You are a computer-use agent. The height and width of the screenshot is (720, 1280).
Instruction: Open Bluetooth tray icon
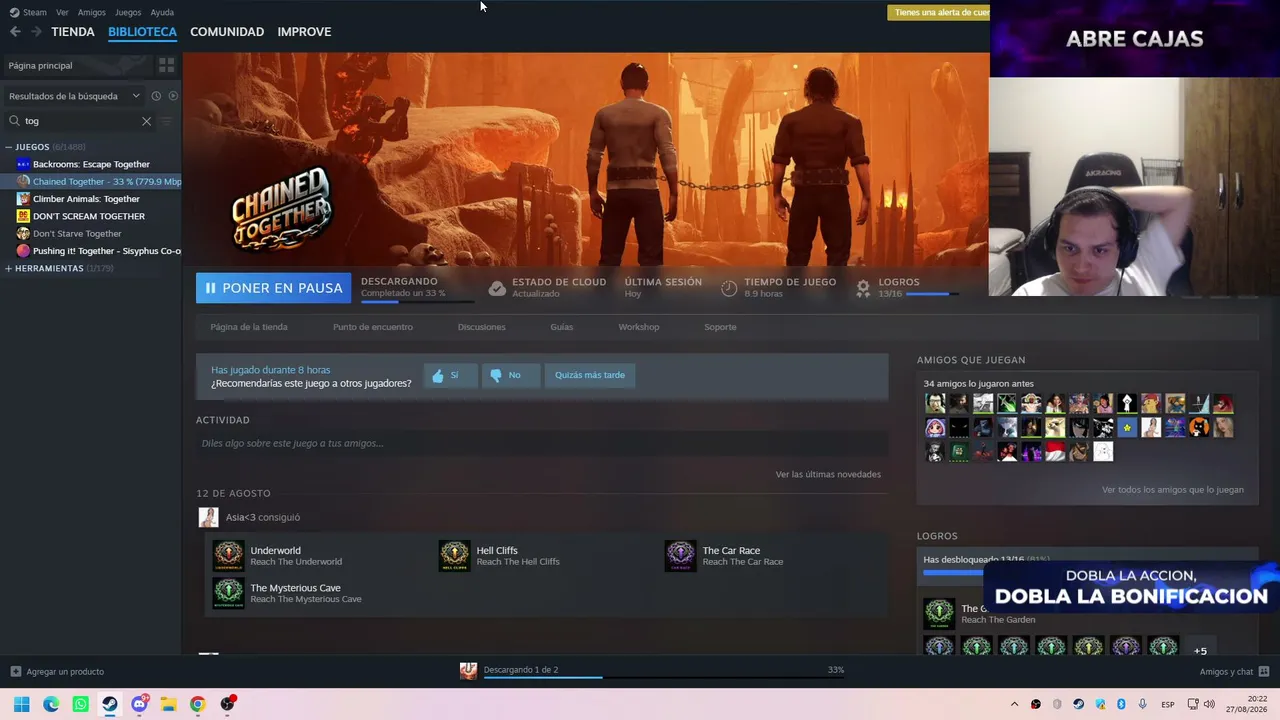[x=1121, y=704]
